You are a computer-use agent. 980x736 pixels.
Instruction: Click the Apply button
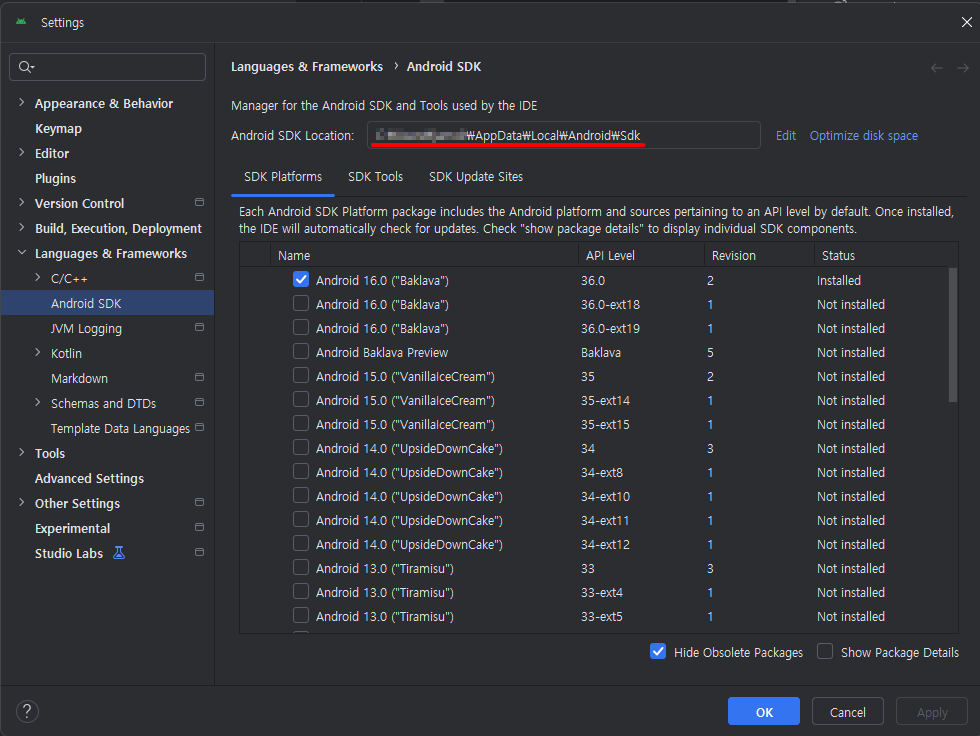tap(932, 711)
